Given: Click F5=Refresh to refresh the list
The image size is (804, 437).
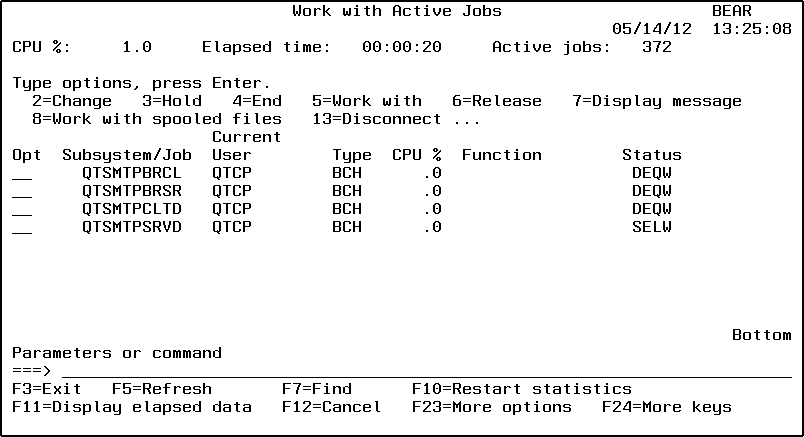Looking at the screenshot, I should pyautogui.click(x=162, y=389).
